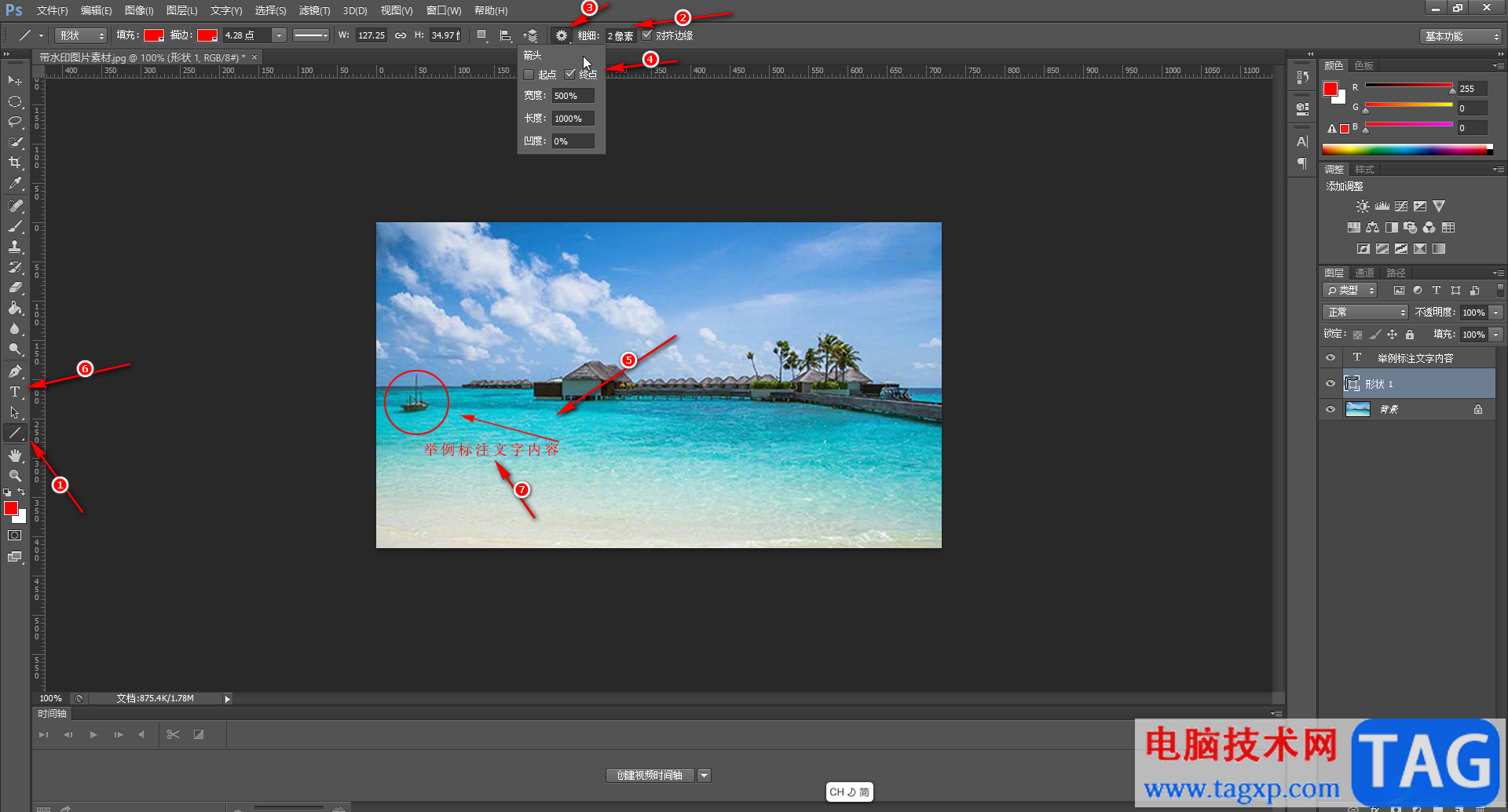Open the 图像(I) menu
1508x812 pixels.
tap(139, 10)
